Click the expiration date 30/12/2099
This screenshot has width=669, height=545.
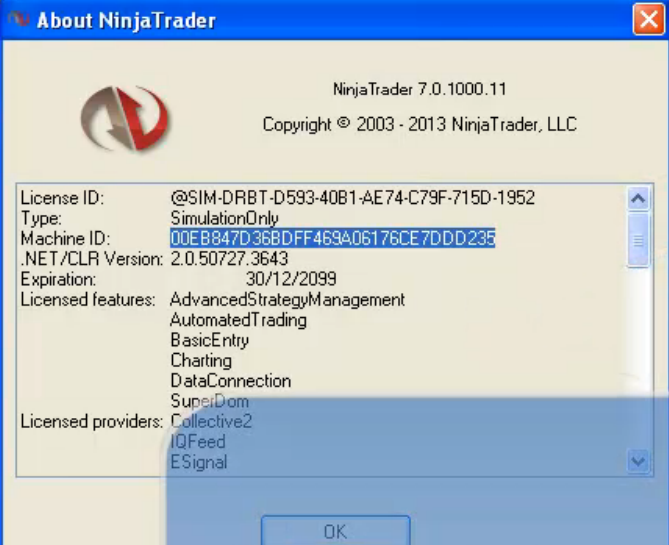[291, 279]
